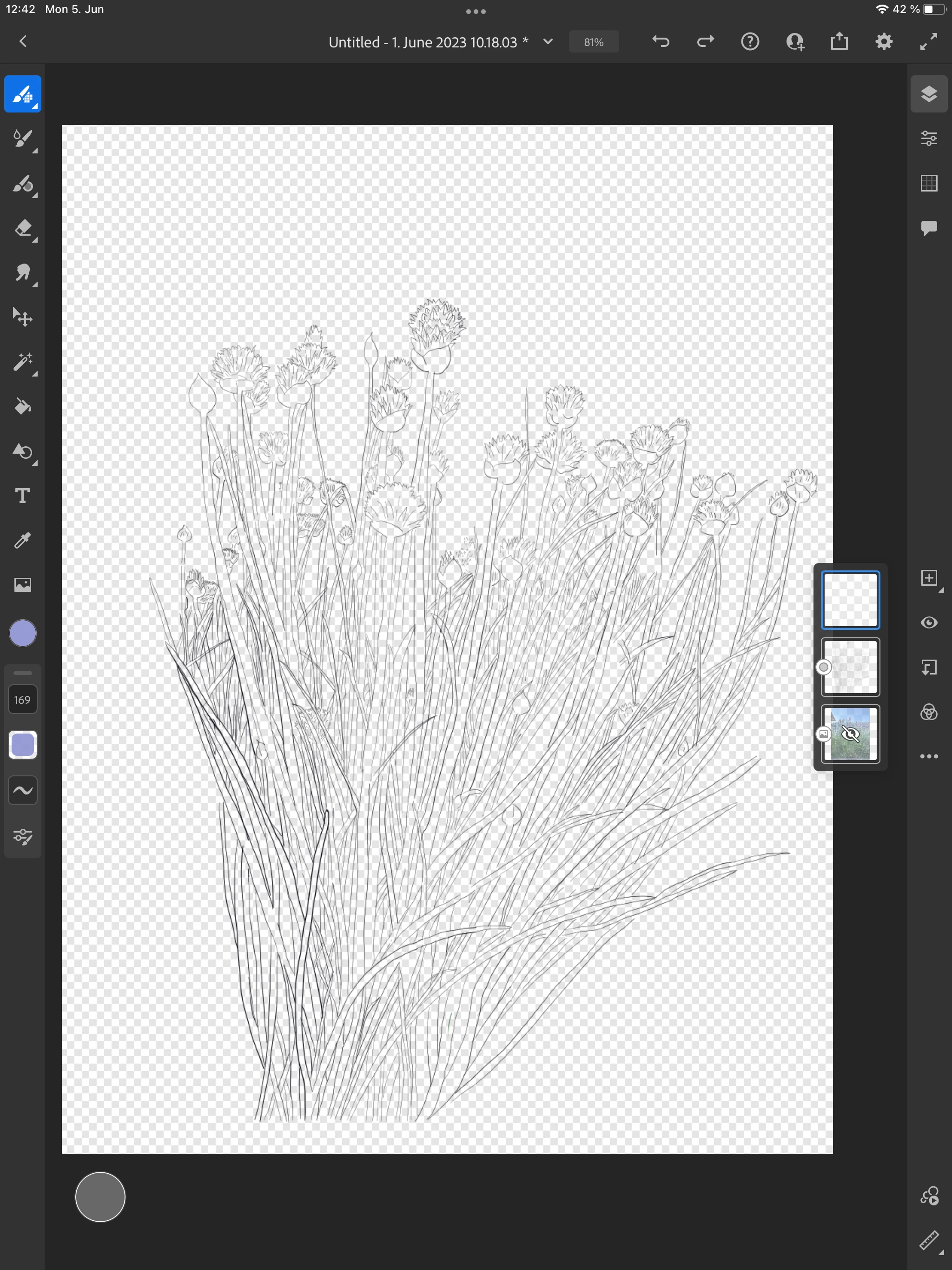This screenshot has width=952, height=1270.
Task: Toggle visibility of selected layer
Action: [928, 622]
